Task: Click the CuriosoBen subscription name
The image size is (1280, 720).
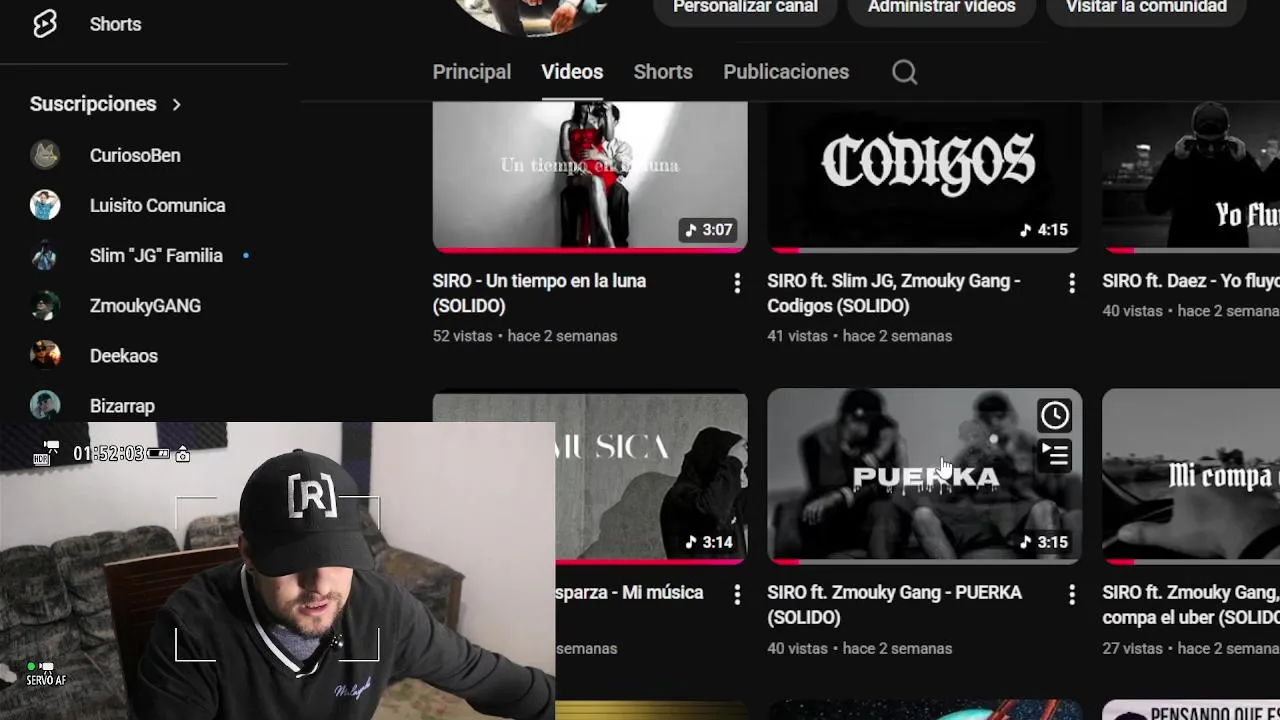Action: click(135, 155)
